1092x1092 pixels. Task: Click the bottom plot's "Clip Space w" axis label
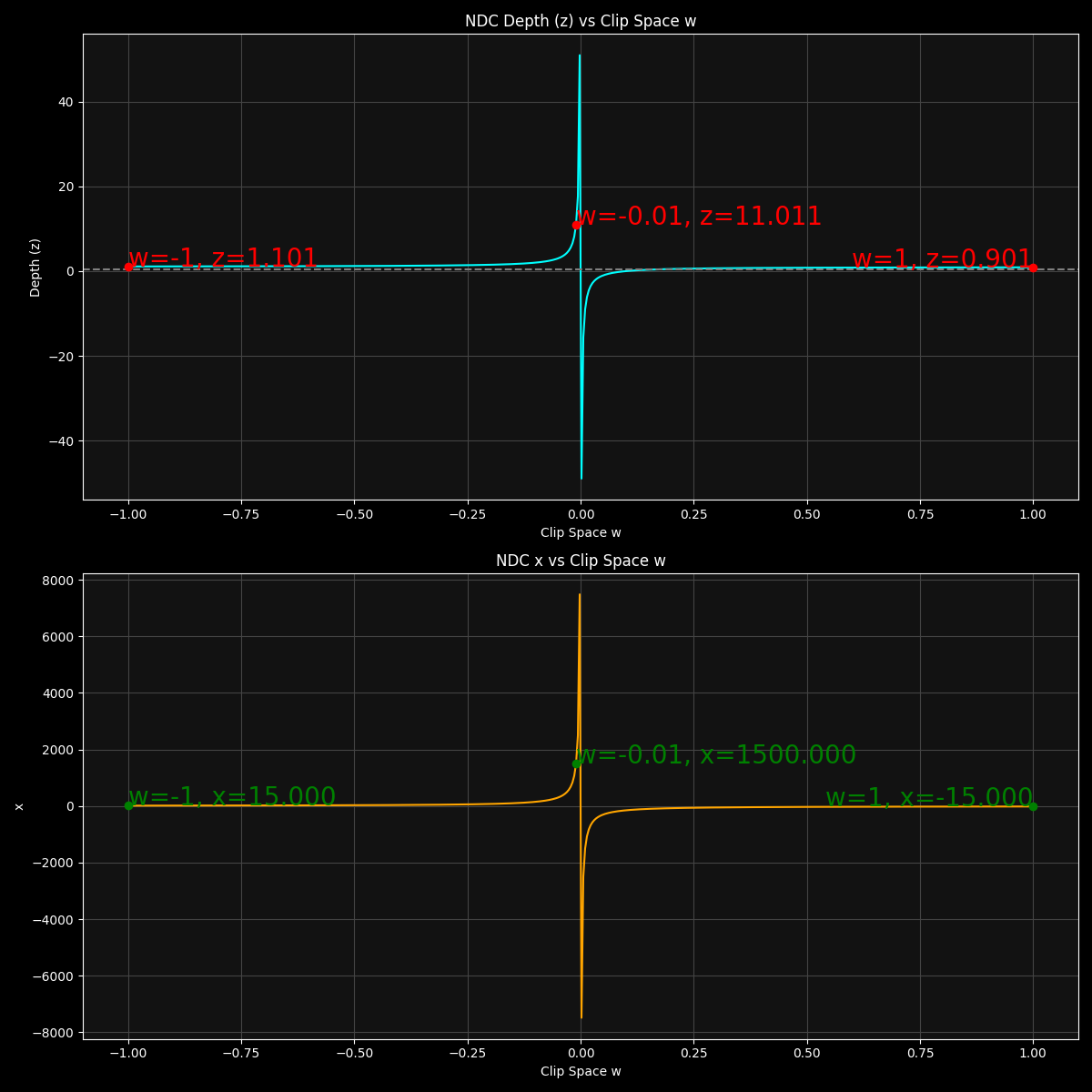tap(581, 1071)
